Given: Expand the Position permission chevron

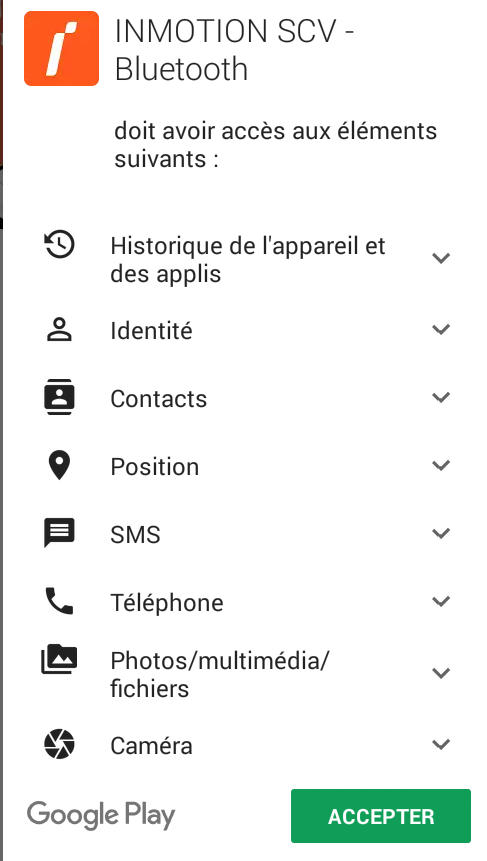Looking at the screenshot, I should coord(441,466).
